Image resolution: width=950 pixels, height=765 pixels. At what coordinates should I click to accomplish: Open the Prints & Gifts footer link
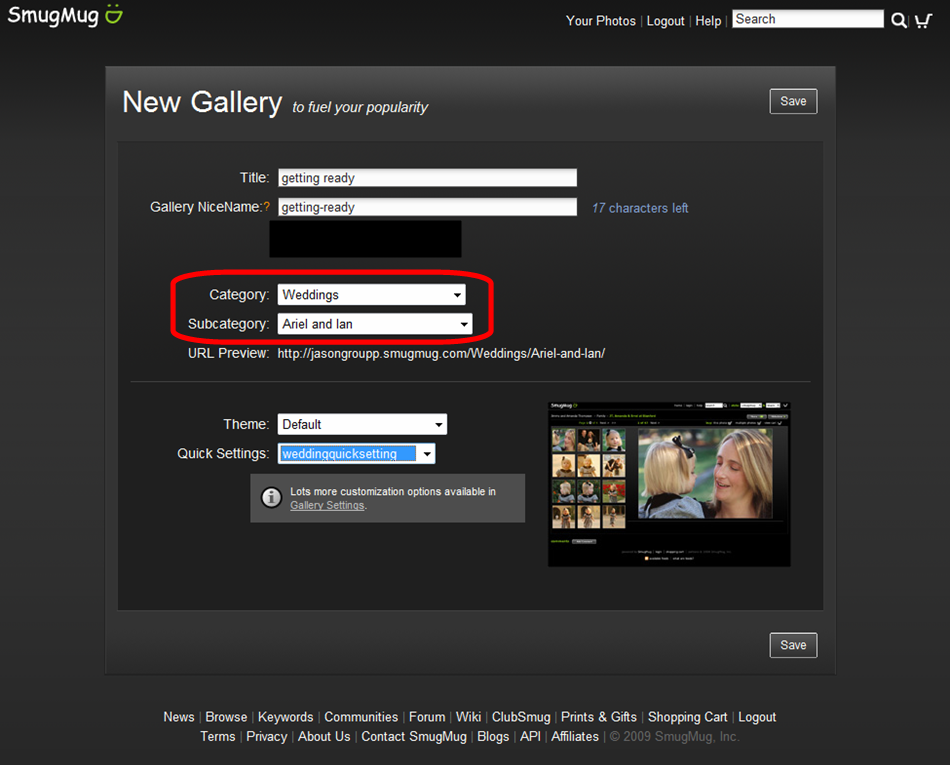pos(599,717)
